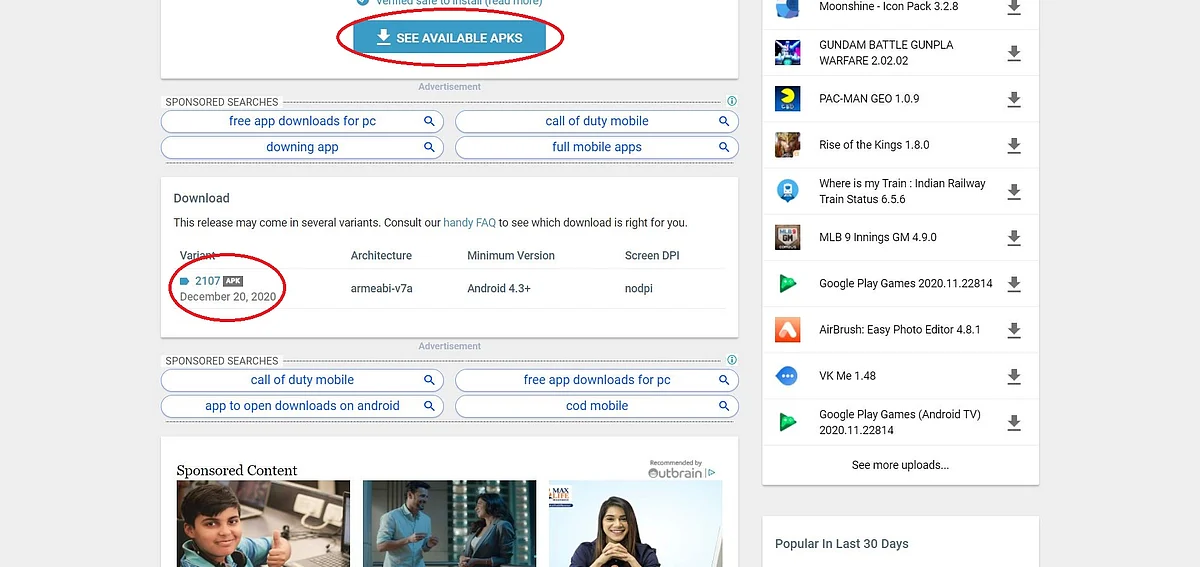Open Where is my Train title link

[x=902, y=191]
